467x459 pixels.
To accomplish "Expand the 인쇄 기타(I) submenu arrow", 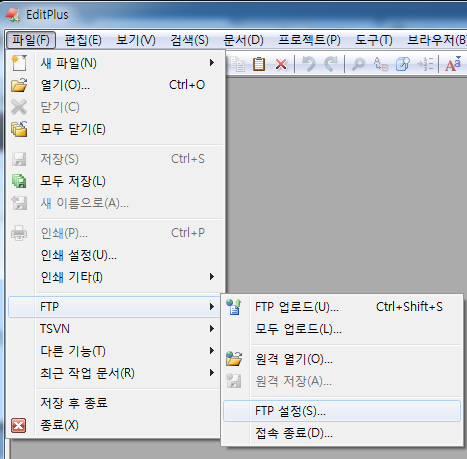I will 212,277.
